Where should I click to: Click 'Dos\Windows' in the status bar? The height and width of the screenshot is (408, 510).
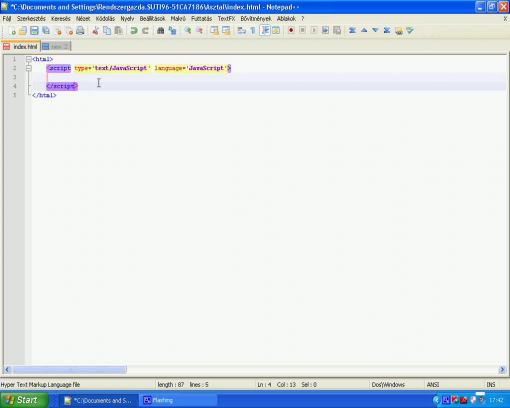pyautogui.click(x=388, y=385)
